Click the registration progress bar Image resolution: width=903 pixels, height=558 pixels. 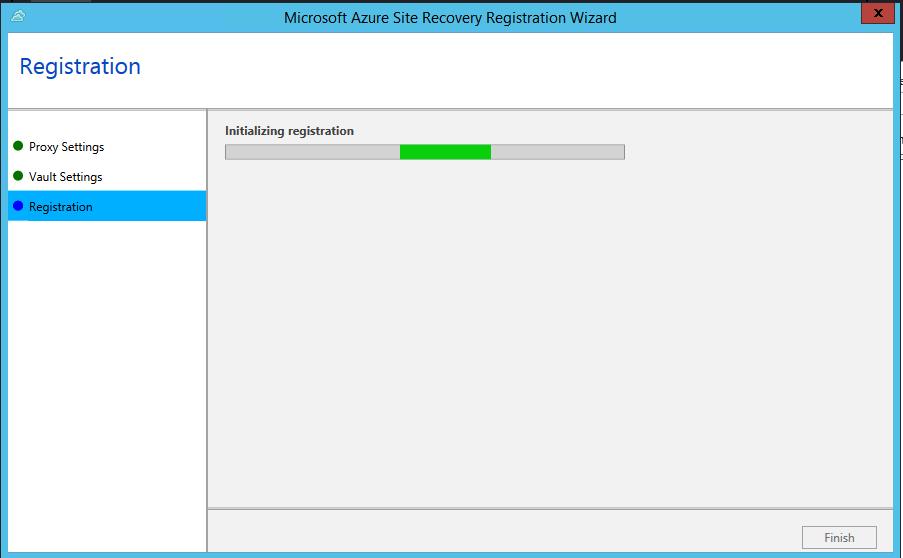coord(425,152)
